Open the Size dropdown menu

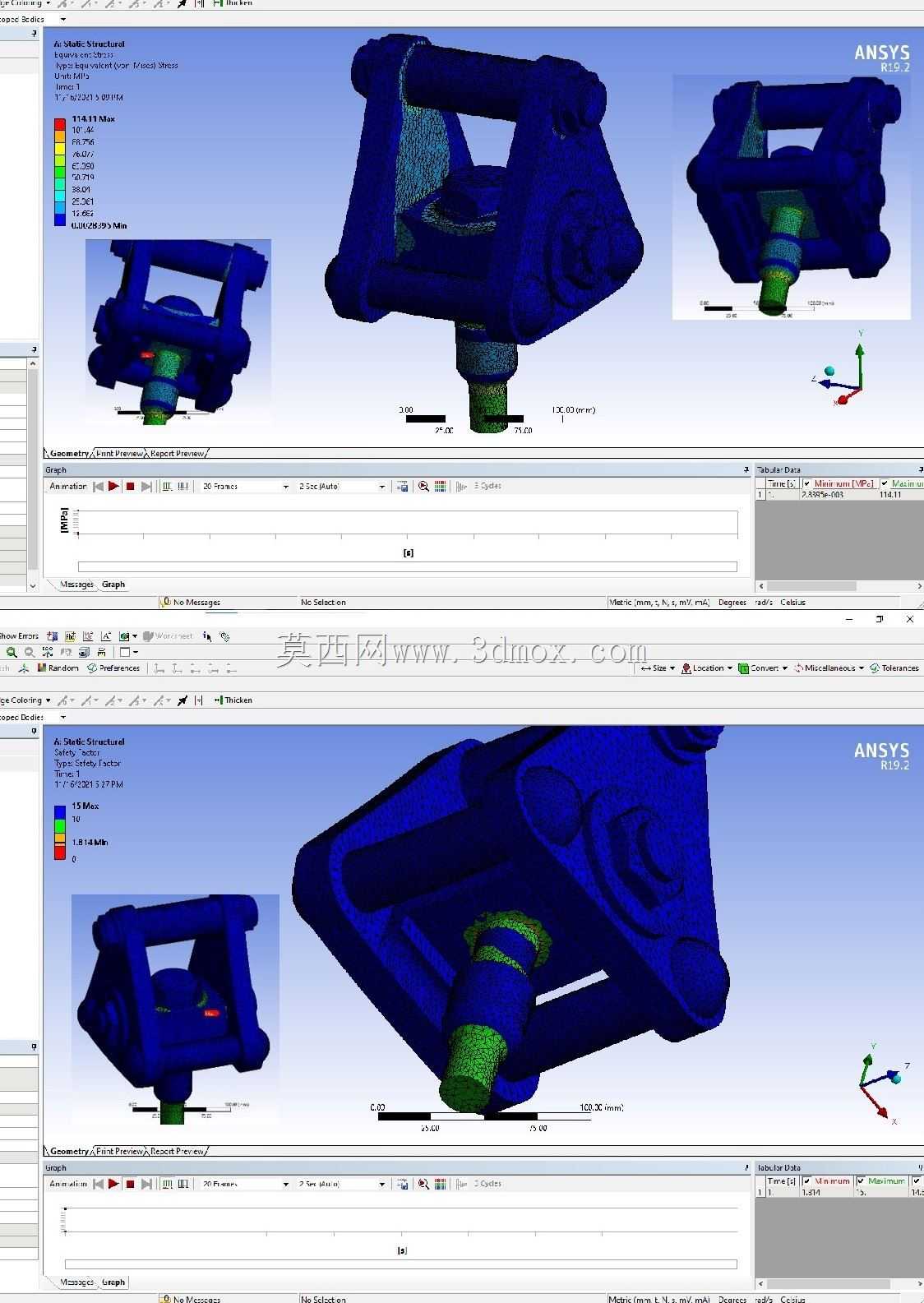point(658,668)
